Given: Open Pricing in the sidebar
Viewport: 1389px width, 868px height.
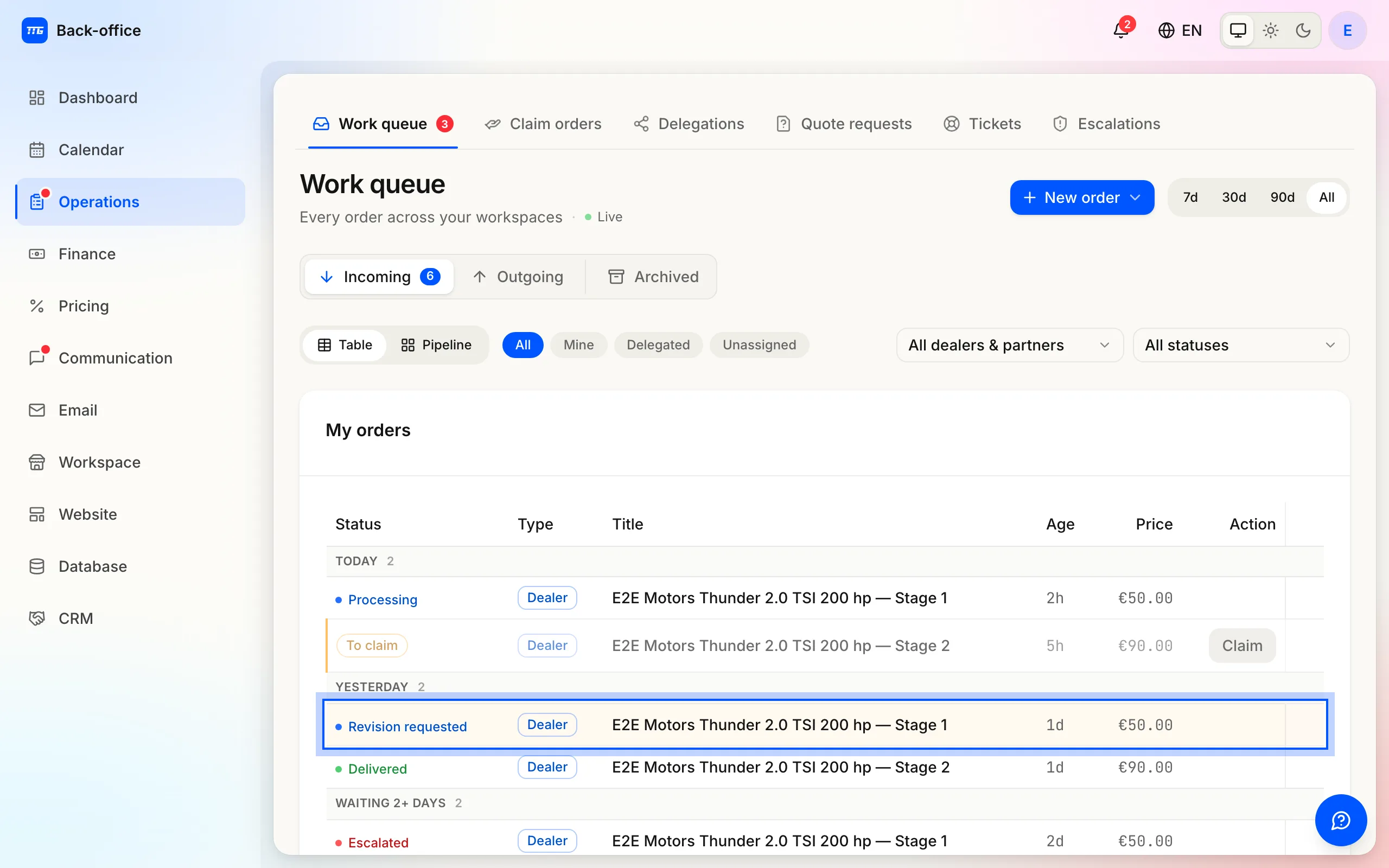Looking at the screenshot, I should [130, 306].
